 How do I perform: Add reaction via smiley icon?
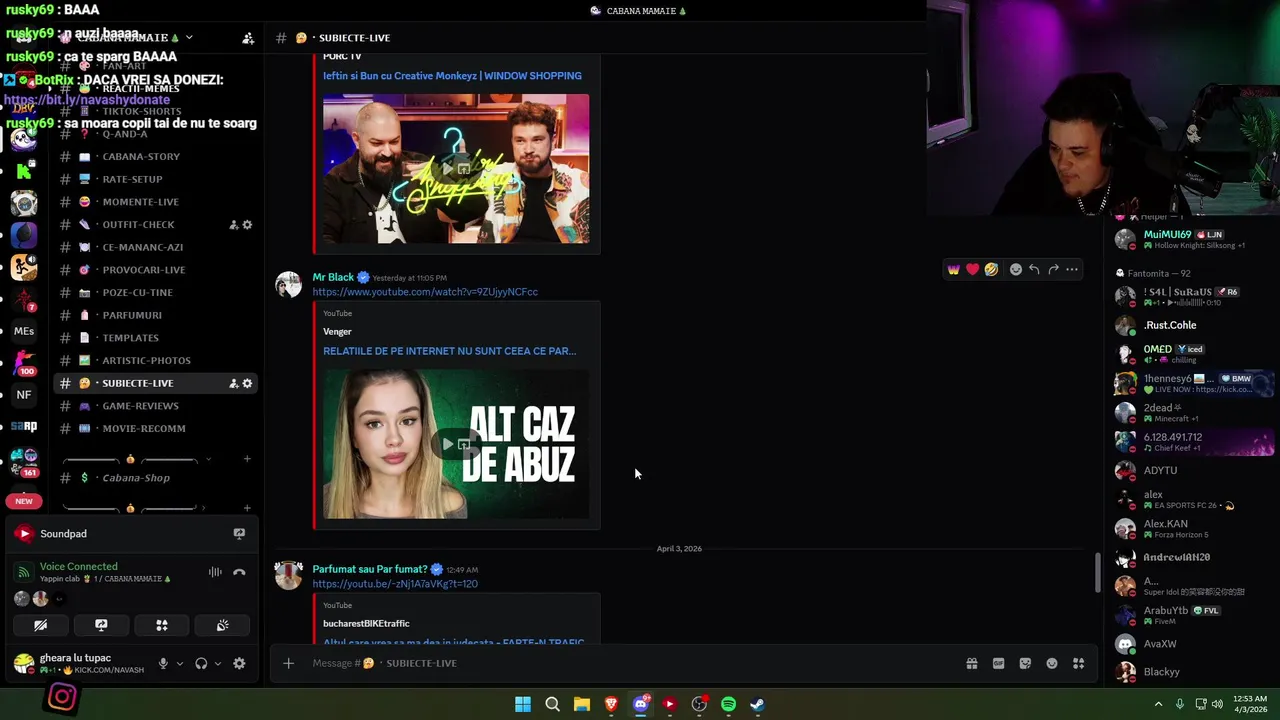1016,269
